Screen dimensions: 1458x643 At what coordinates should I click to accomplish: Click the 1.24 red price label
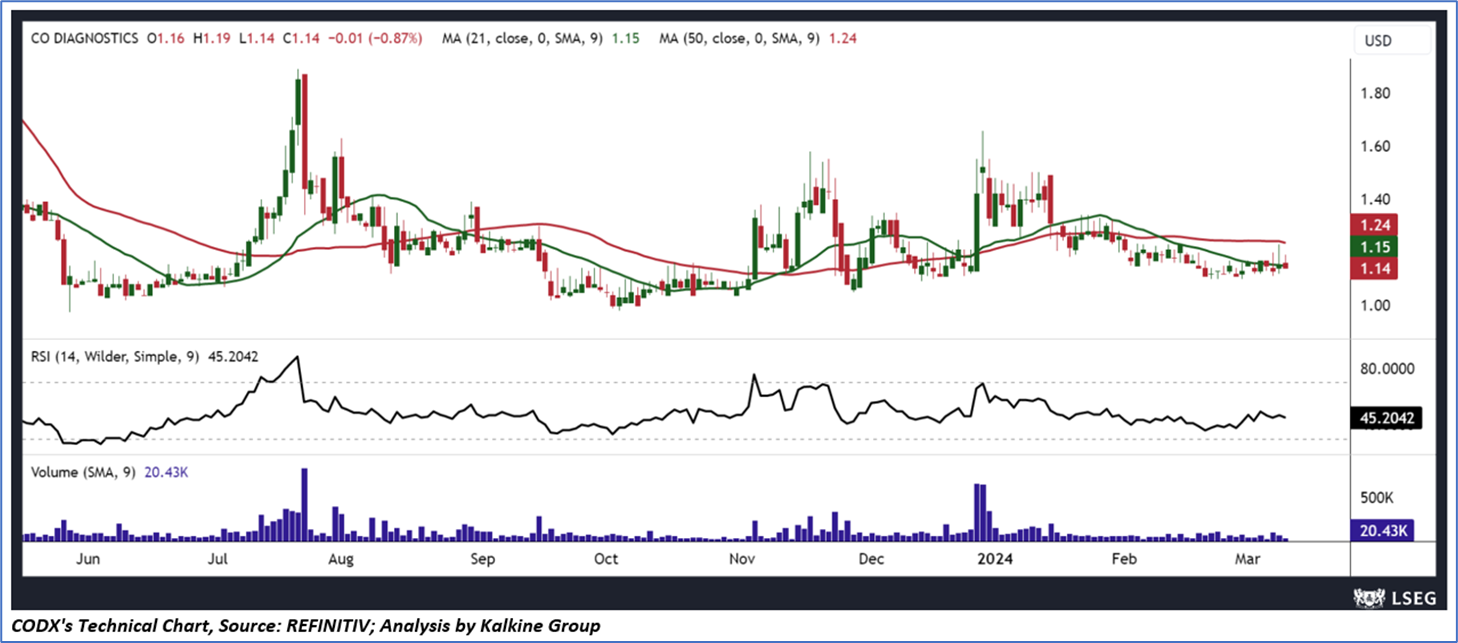pos(1372,225)
